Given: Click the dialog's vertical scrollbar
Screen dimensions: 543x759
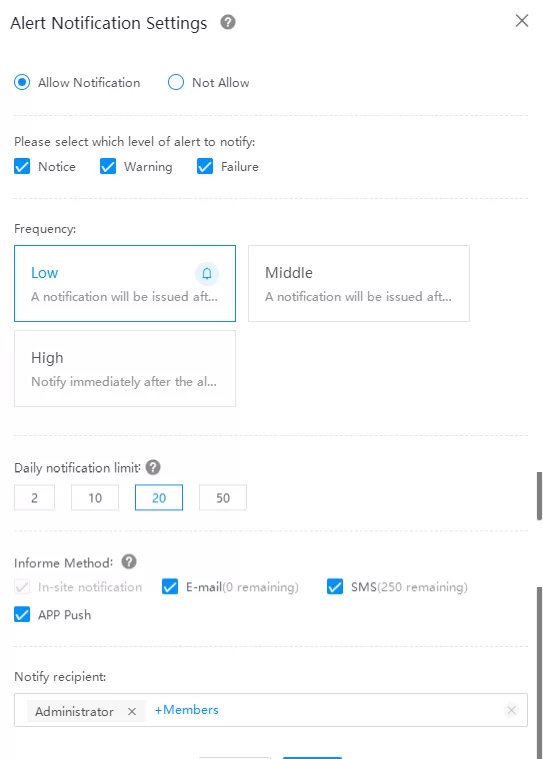Looking at the screenshot, I should coord(539,496).
